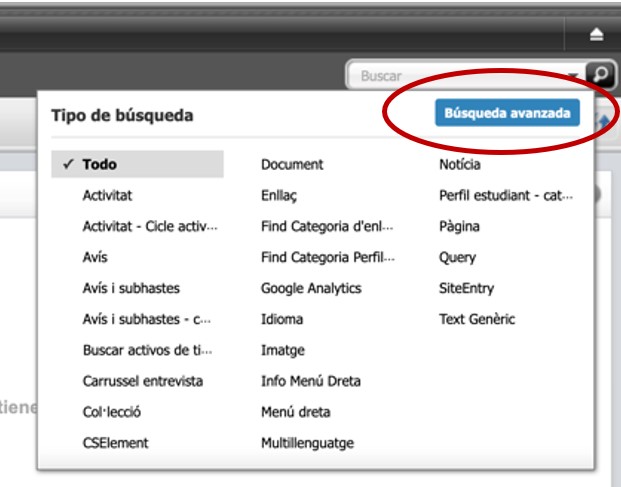Click the magnifying glass search icon
621x487 pixels.
coord(599,75)
